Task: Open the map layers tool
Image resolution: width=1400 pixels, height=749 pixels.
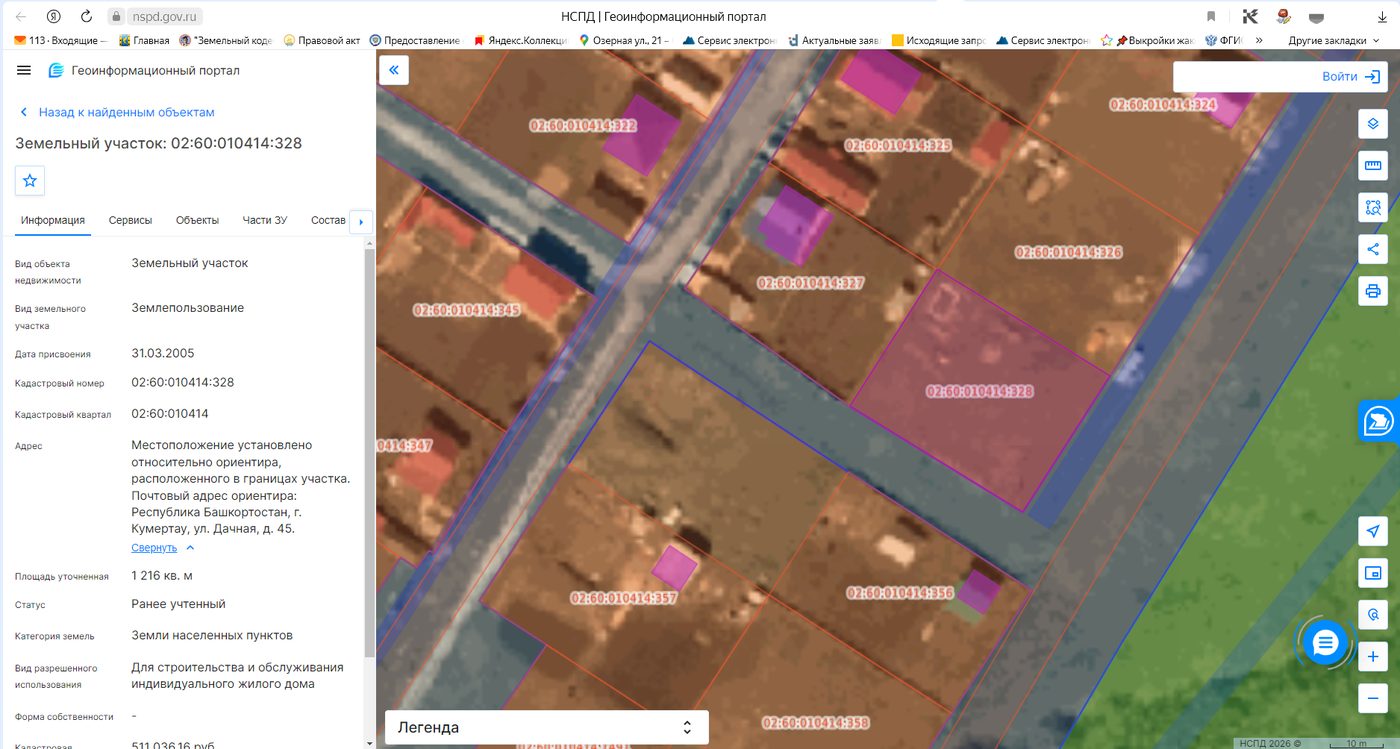Action: pos(1373,124)
